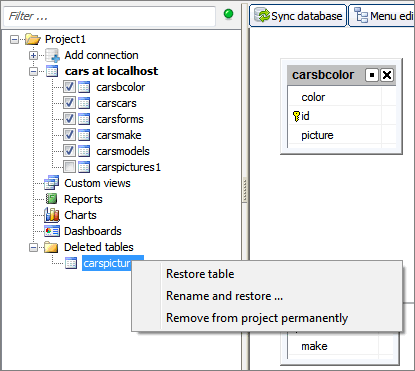Open Reports in the tree
The image size is (415, 371).
(x=83, y=199)
